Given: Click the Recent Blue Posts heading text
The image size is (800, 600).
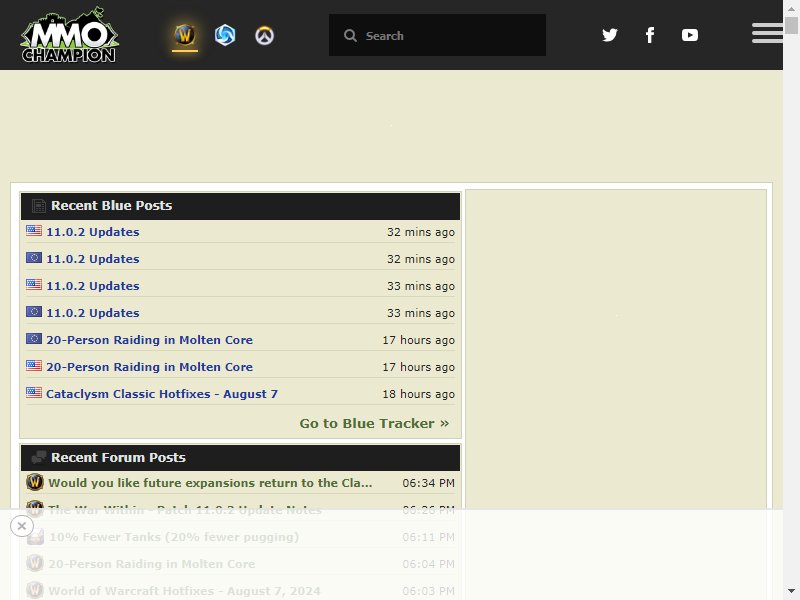Looking at the screenshot, I should click(111, 206).
